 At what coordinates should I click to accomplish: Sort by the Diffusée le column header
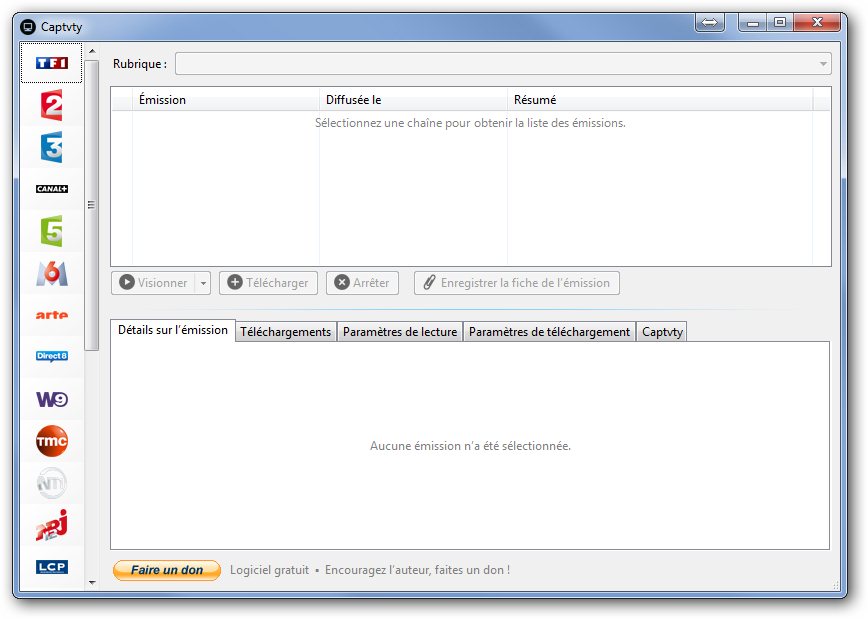pos(413,100)
